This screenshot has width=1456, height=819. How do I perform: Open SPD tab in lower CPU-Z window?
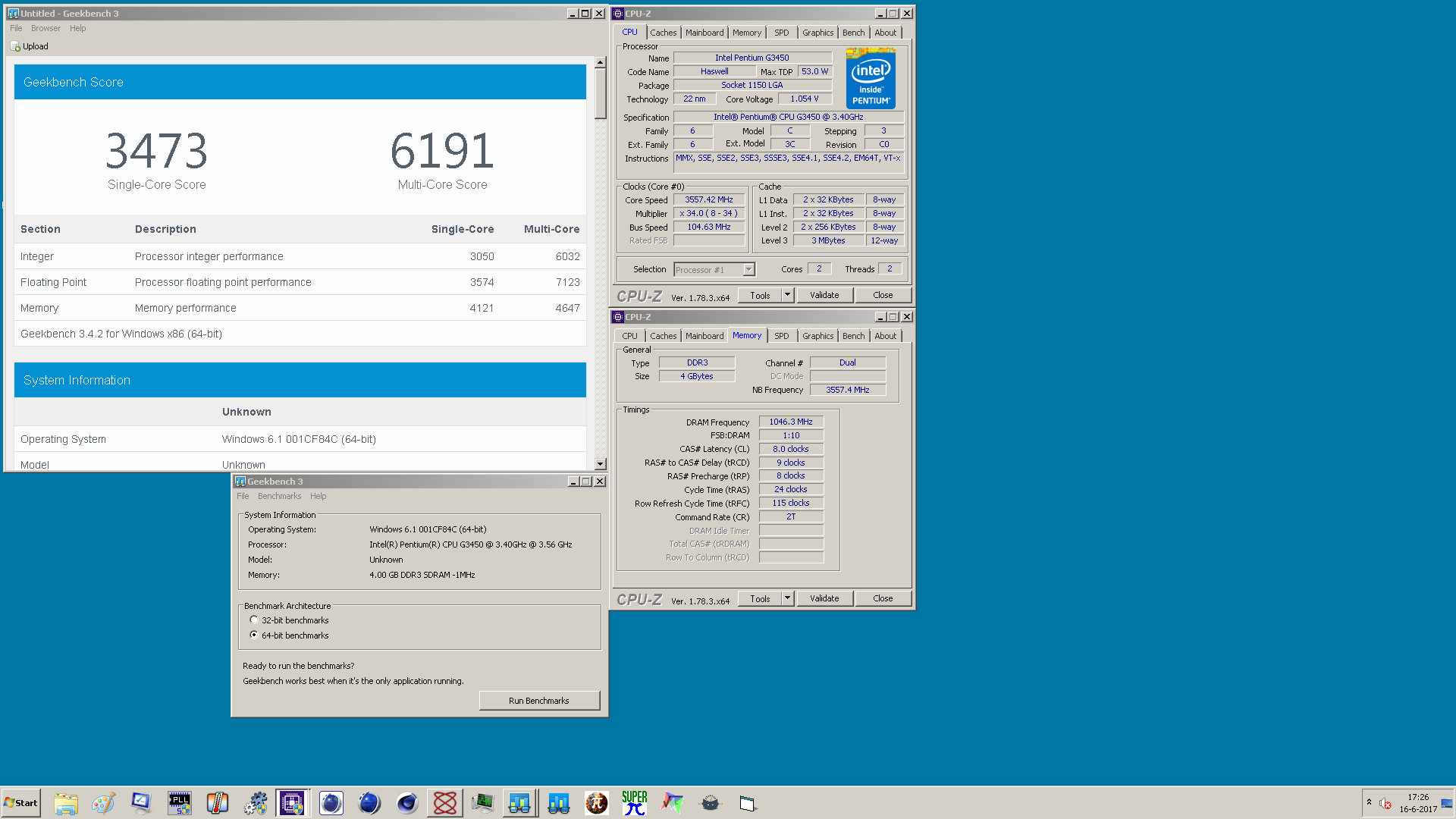[781, 336]
